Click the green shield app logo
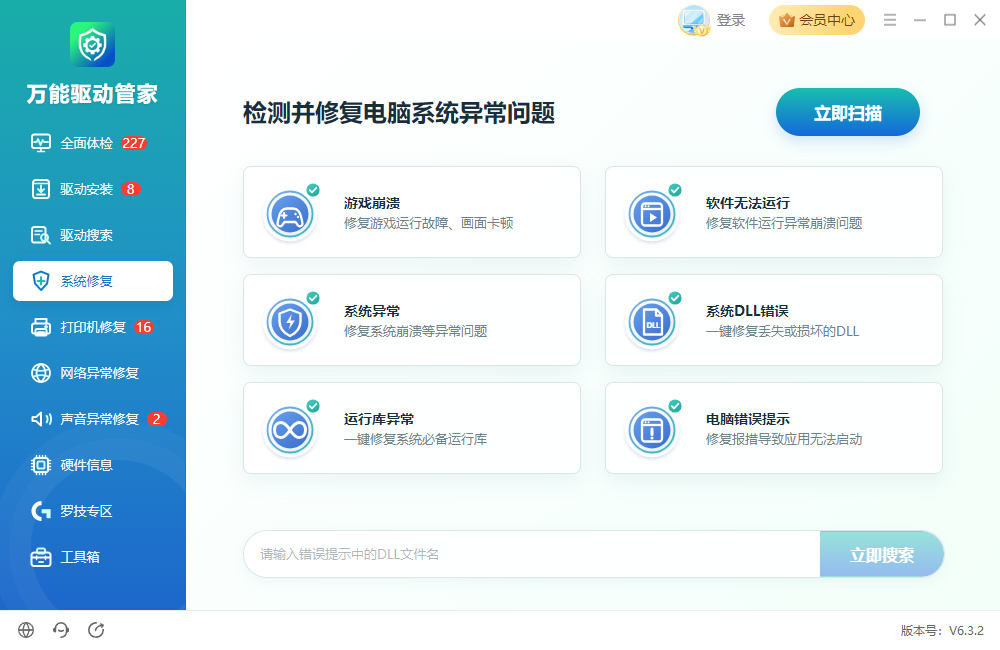This screenshot has height=650, width=1000. point(92,45)
